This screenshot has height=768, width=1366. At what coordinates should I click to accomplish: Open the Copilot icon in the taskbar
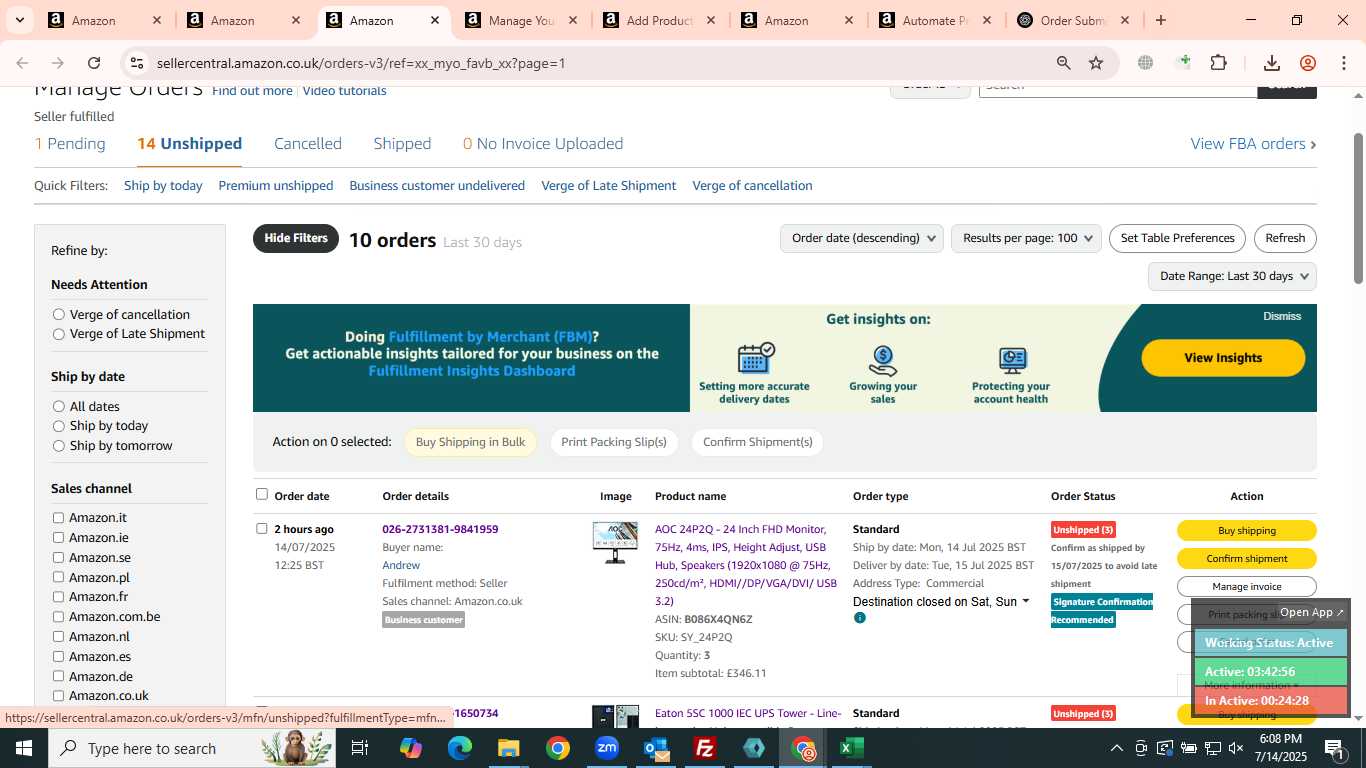pos(411,748)
